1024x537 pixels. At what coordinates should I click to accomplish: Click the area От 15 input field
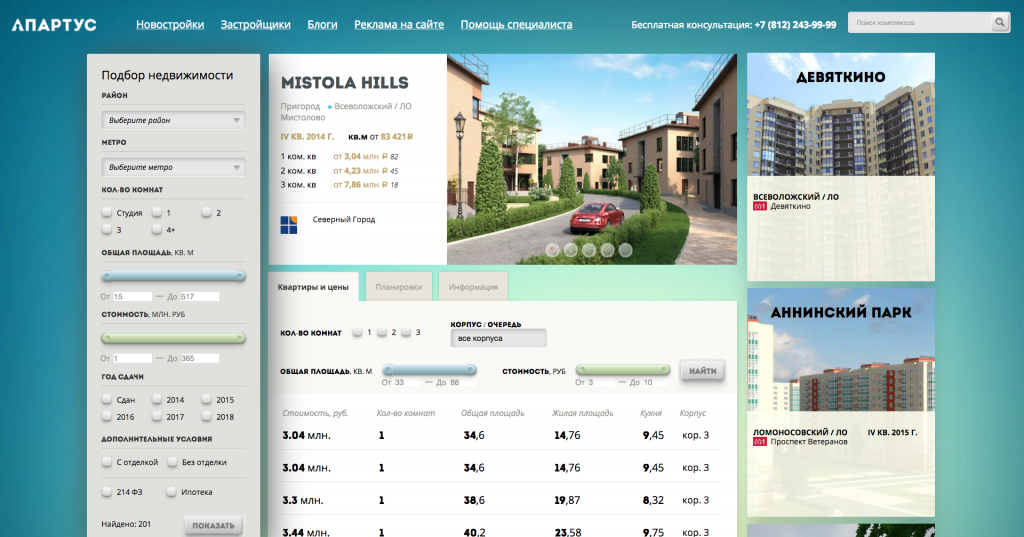[x=133, y=297]
